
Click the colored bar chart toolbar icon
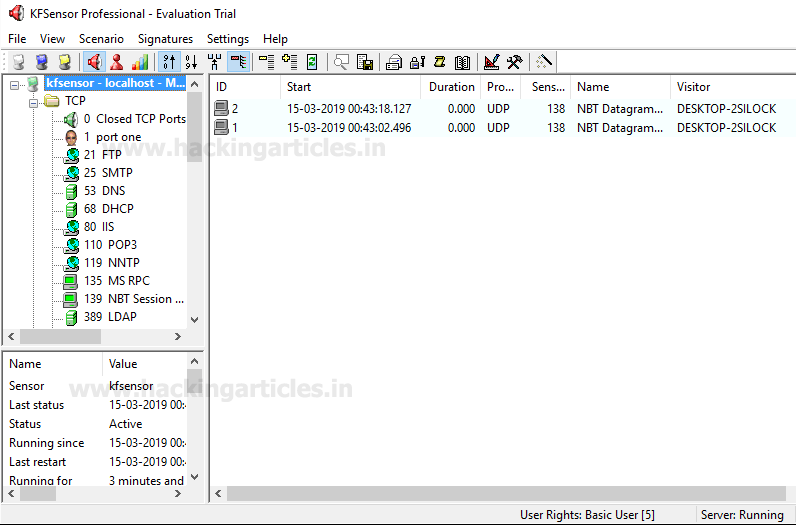140,62
